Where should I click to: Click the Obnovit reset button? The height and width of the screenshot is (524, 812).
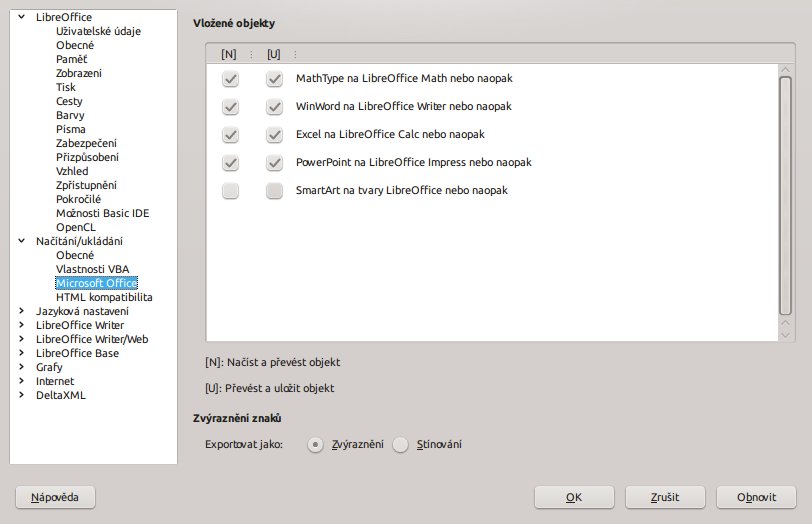756,498
